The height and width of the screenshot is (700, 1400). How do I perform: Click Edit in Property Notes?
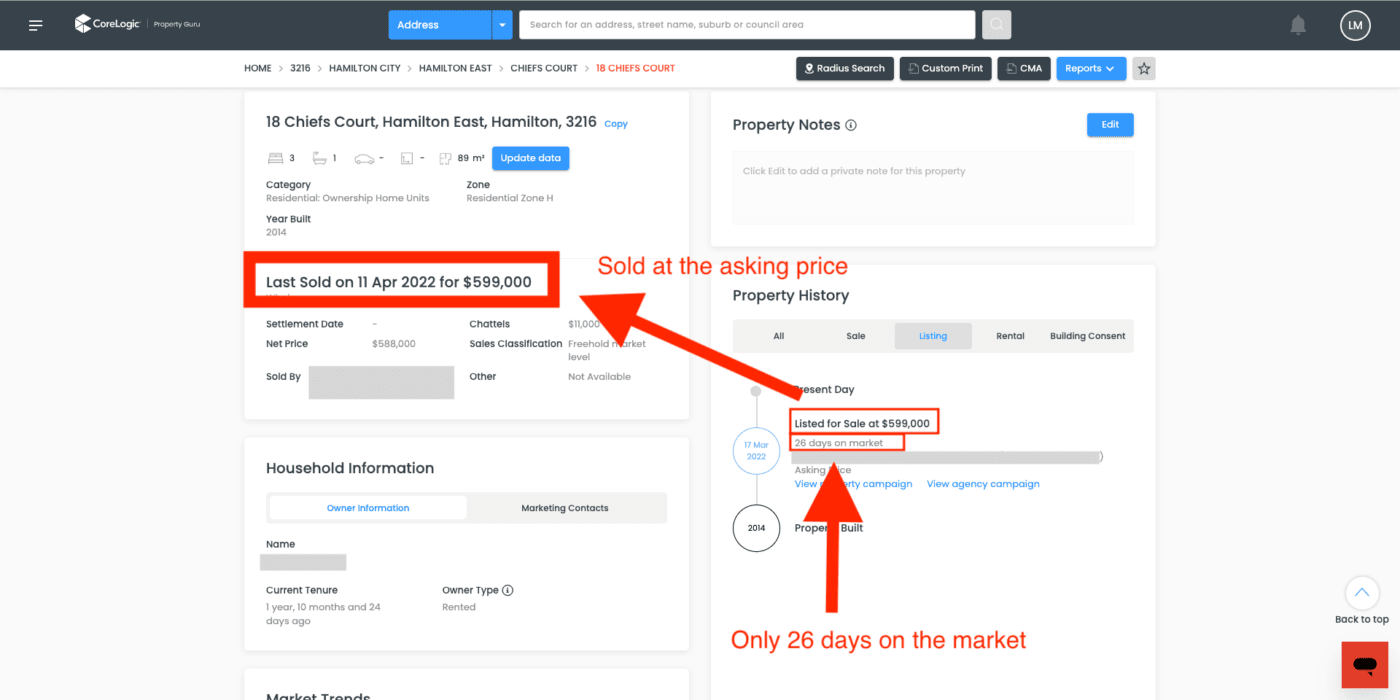(1110, 125)
